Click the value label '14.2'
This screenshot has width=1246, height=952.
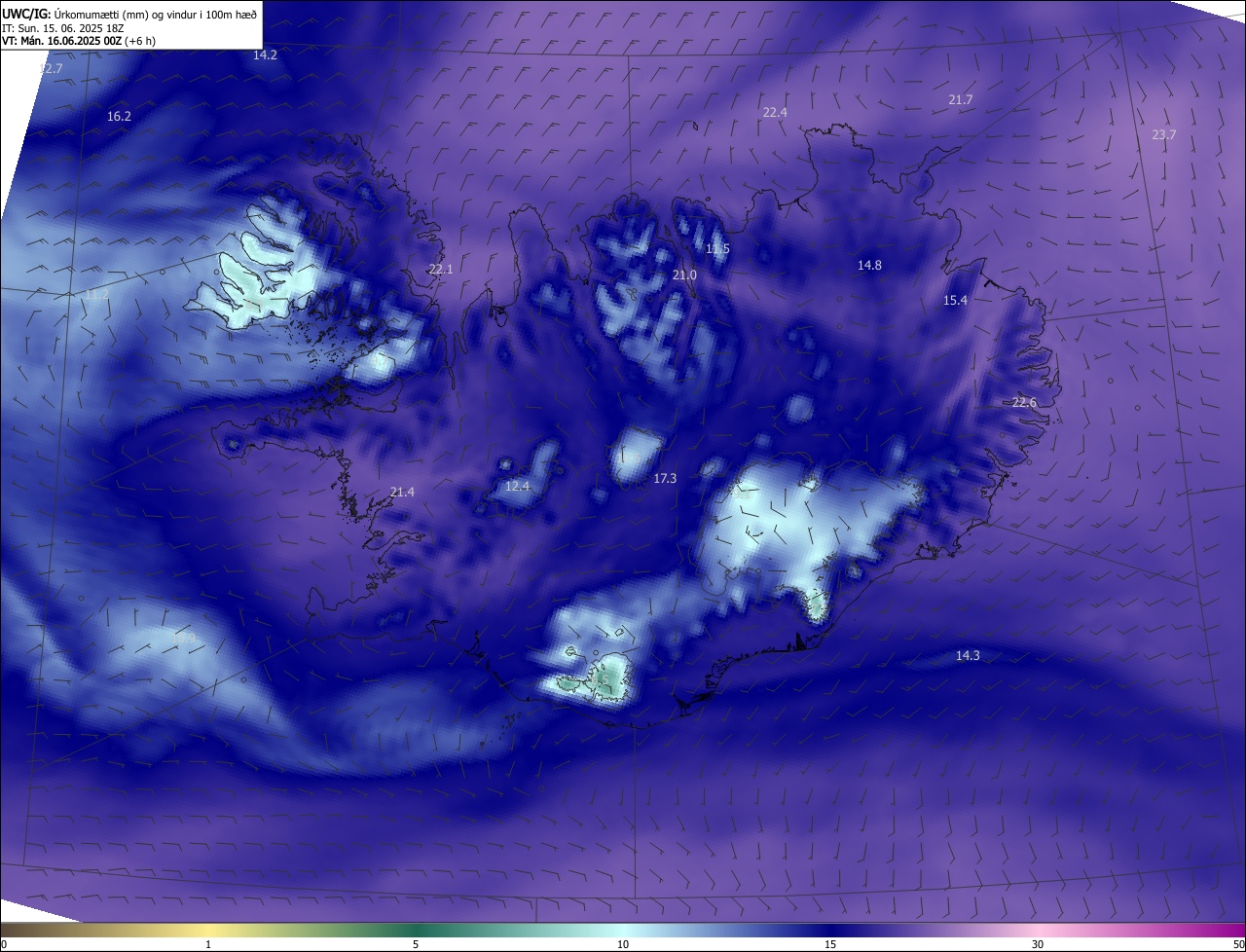point(265,55)
